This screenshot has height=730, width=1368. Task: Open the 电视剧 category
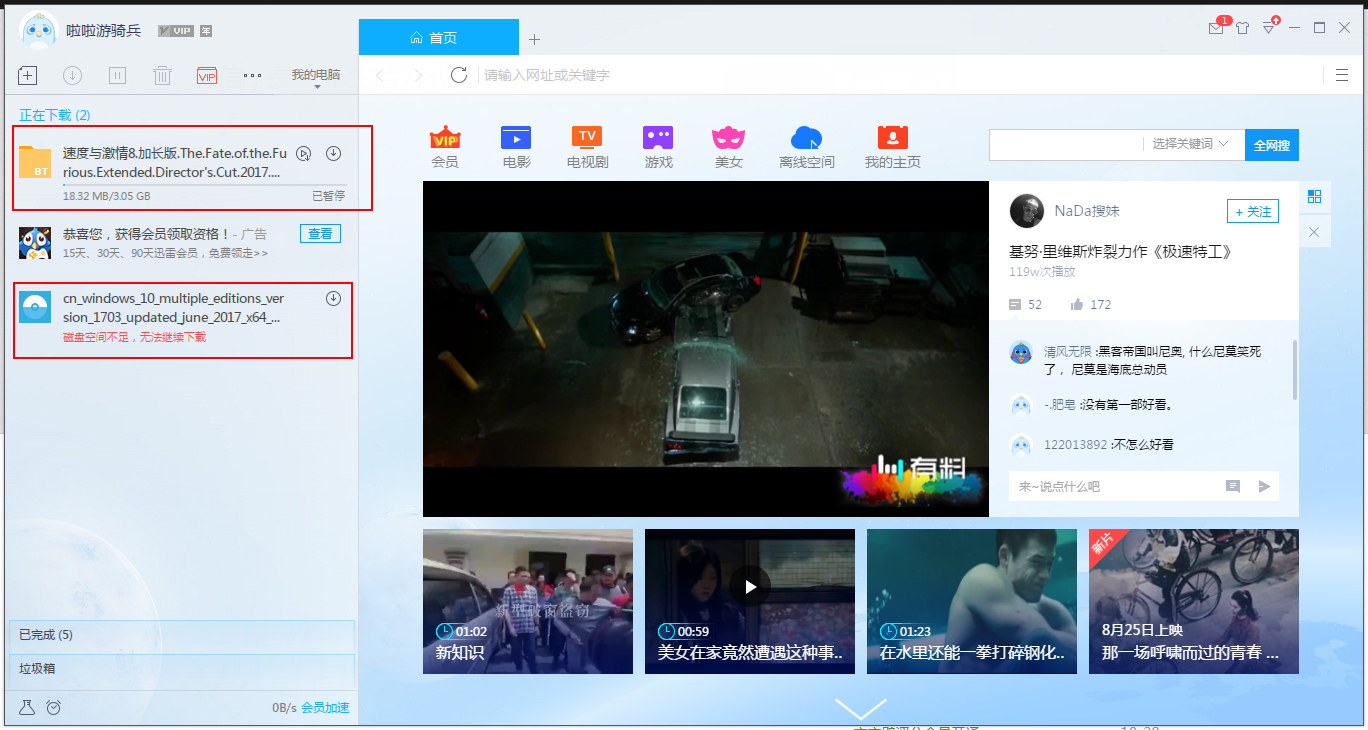point(587,147)
